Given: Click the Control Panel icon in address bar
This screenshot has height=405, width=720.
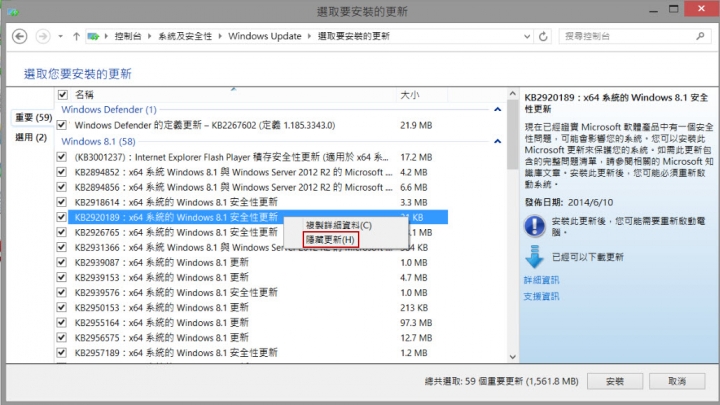Looking at the screenshot, I should coord(93,36).
